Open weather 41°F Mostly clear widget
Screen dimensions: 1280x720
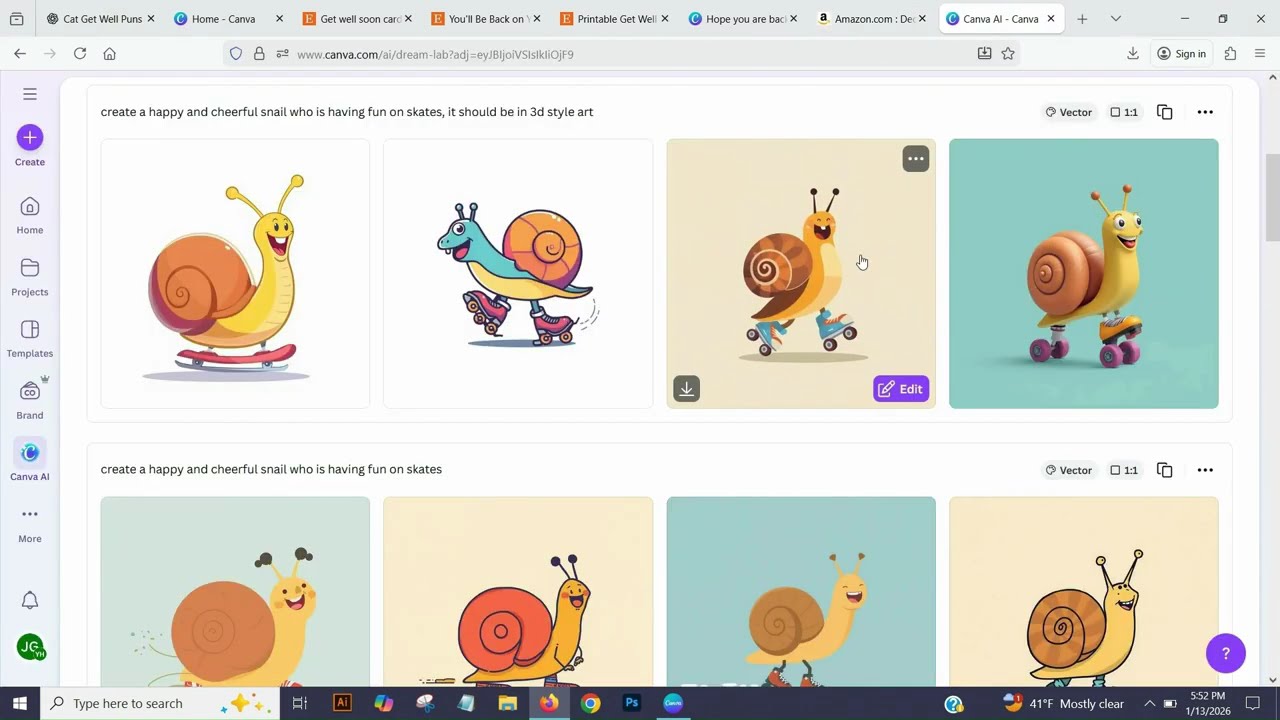[x=1064, y=703]
